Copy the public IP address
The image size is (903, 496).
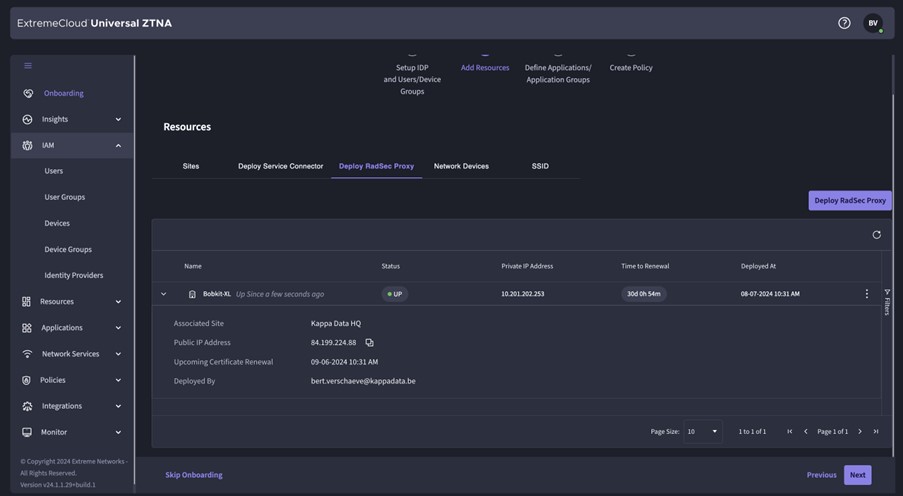point(369,343)
